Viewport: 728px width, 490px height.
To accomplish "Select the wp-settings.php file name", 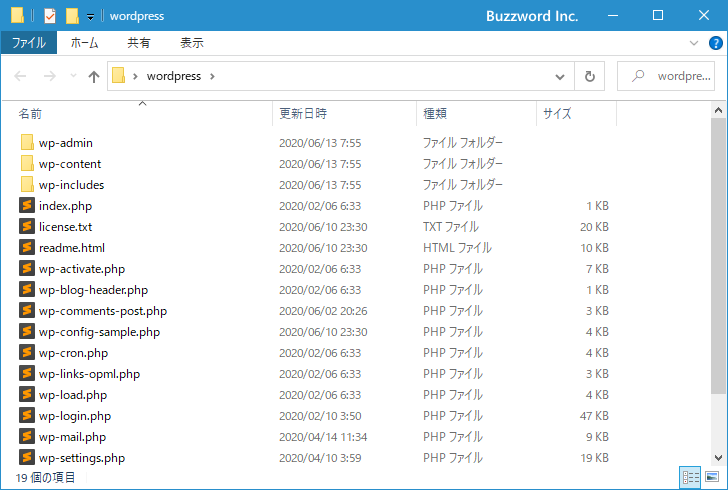I will (82, 458).
